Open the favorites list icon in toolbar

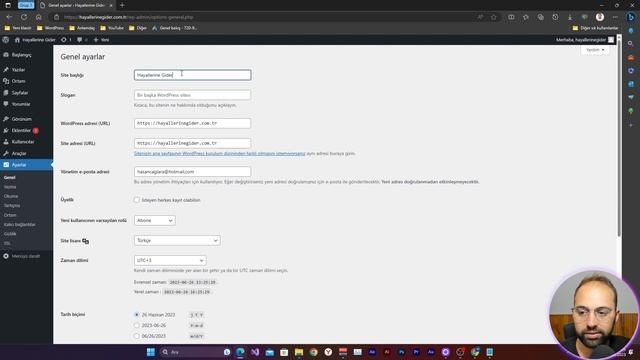(x=526, y=17)
